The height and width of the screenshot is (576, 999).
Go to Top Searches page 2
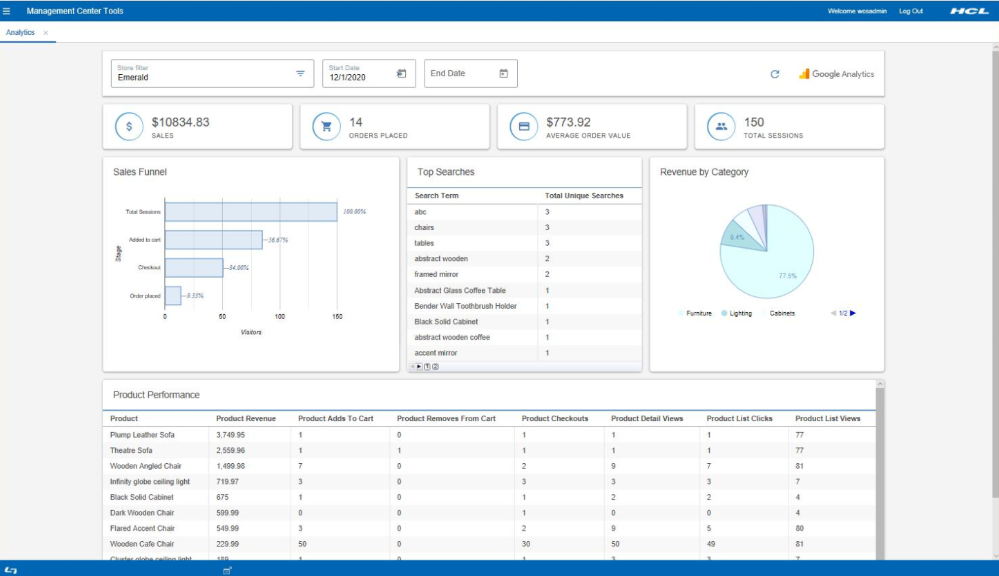tap(435, 366)
